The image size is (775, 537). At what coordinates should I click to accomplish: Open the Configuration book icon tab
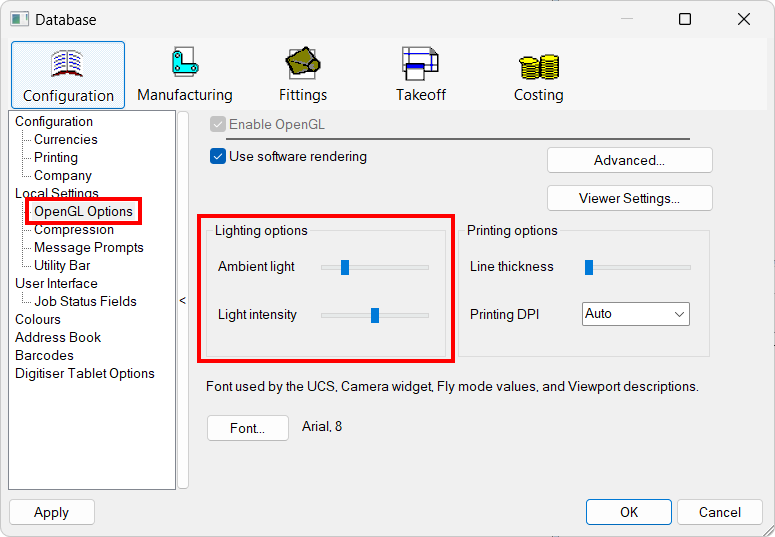(68, 75)
